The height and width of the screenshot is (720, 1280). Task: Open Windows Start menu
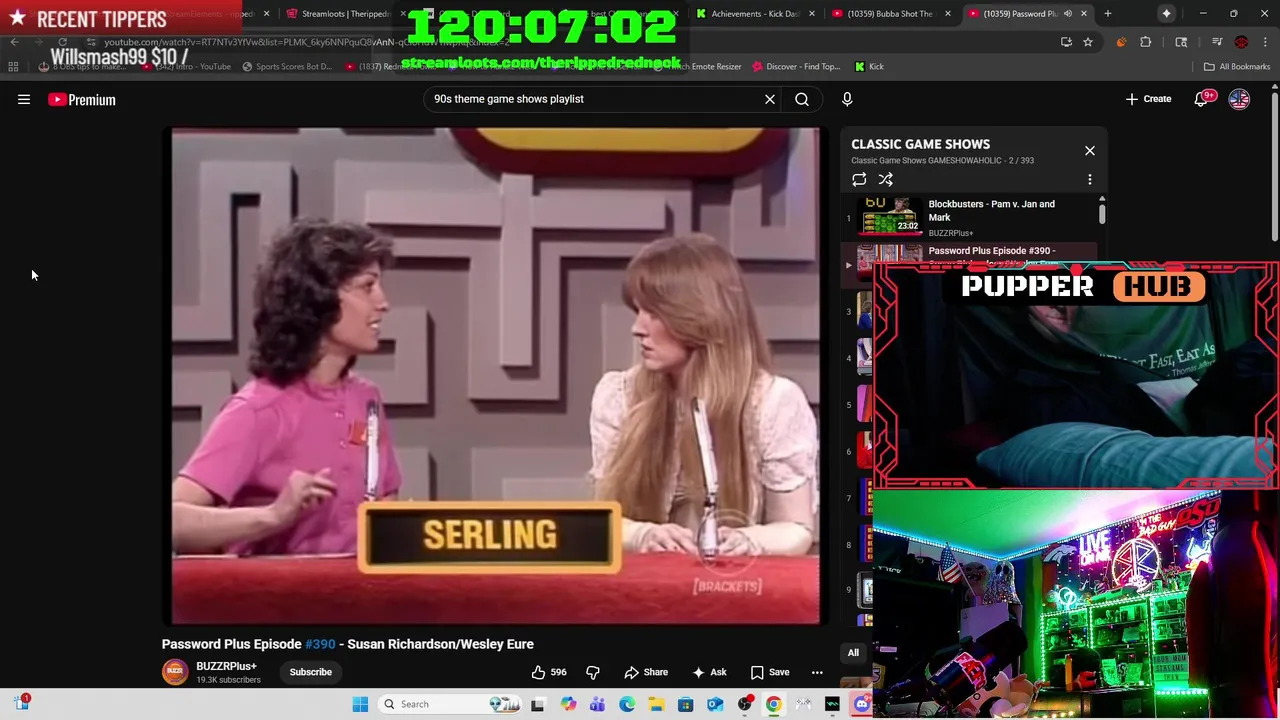click(x=360, y=704)
